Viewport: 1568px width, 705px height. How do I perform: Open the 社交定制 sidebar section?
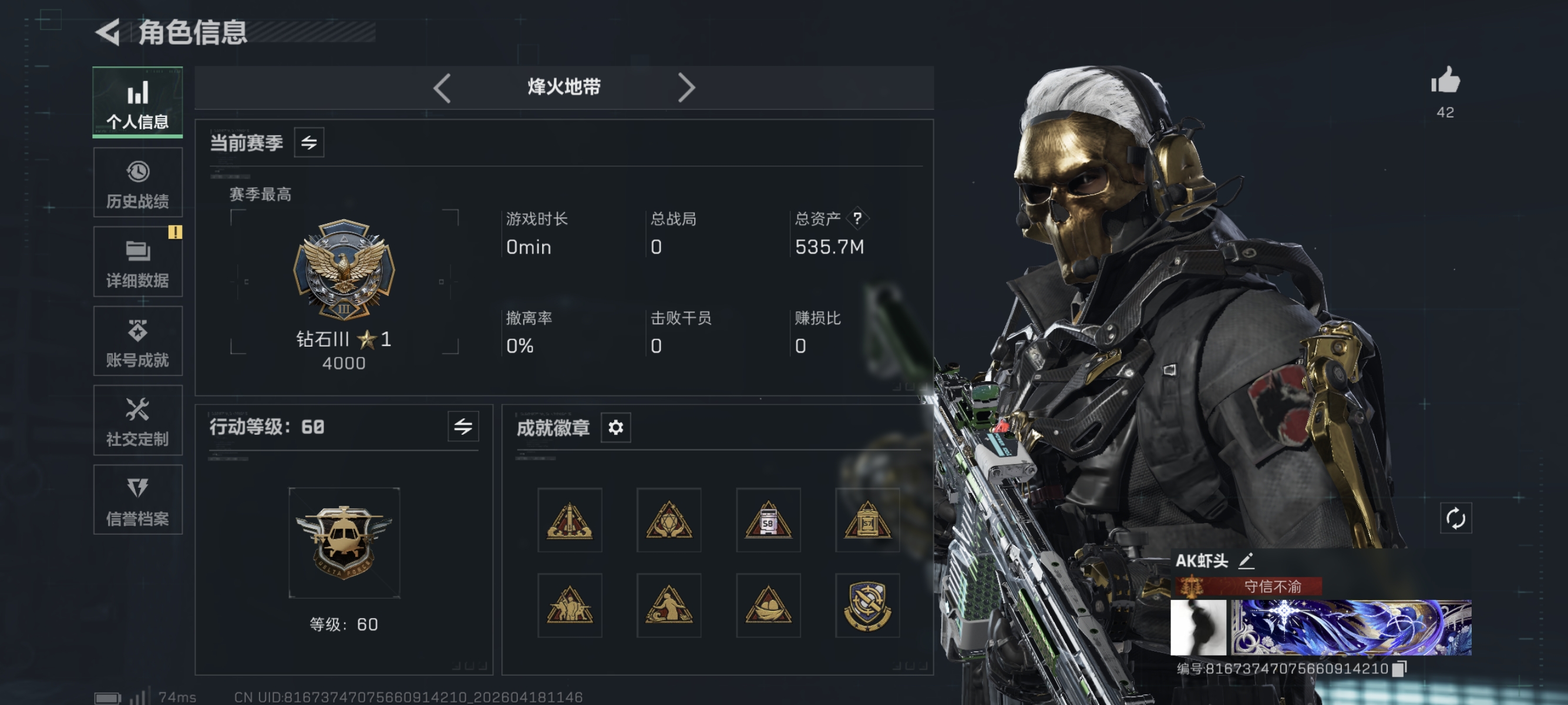click(x=137, y=420)
